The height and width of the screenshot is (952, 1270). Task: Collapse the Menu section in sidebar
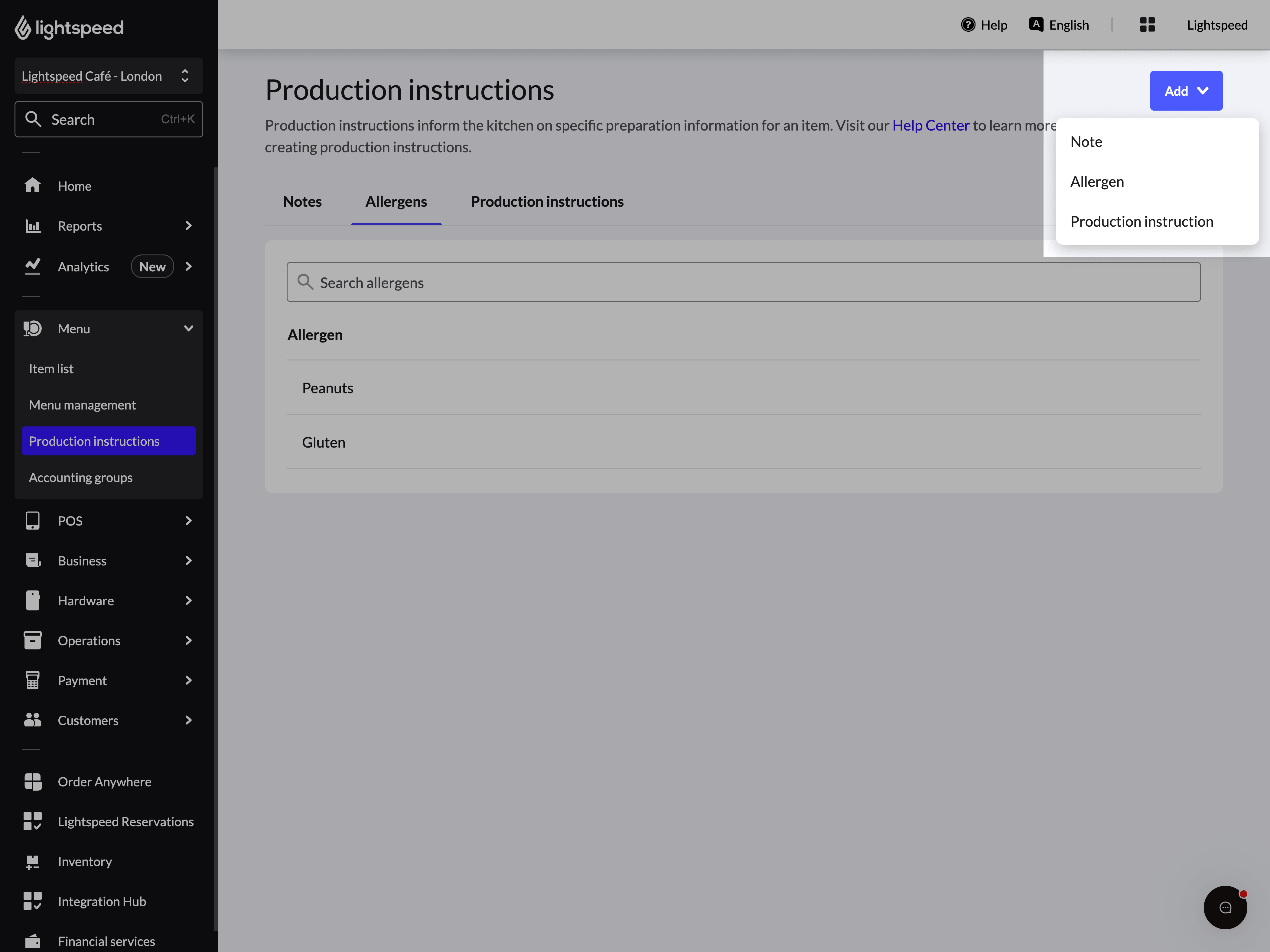(x=188, y=328)
